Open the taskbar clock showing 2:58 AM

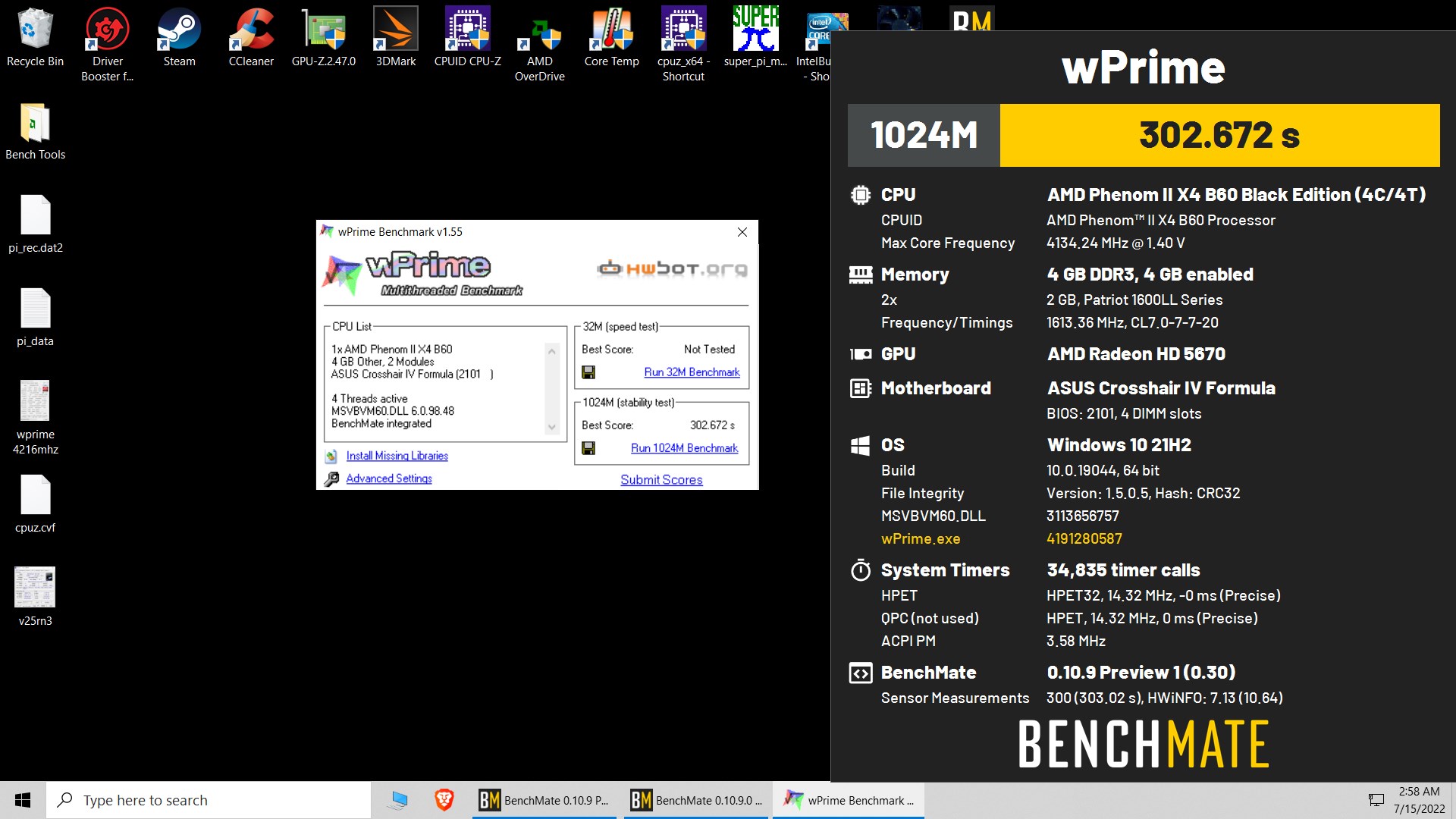coord(1419,800)
